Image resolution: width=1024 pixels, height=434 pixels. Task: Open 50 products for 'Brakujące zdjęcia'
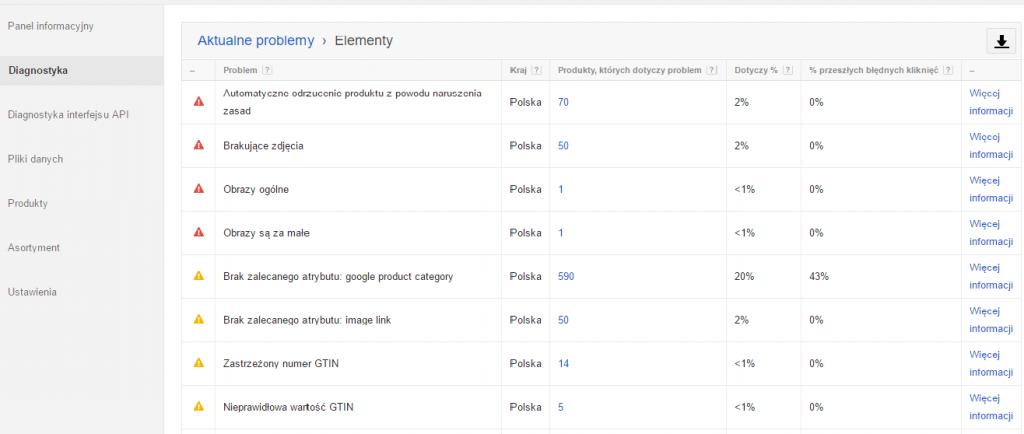click(563, 146)
